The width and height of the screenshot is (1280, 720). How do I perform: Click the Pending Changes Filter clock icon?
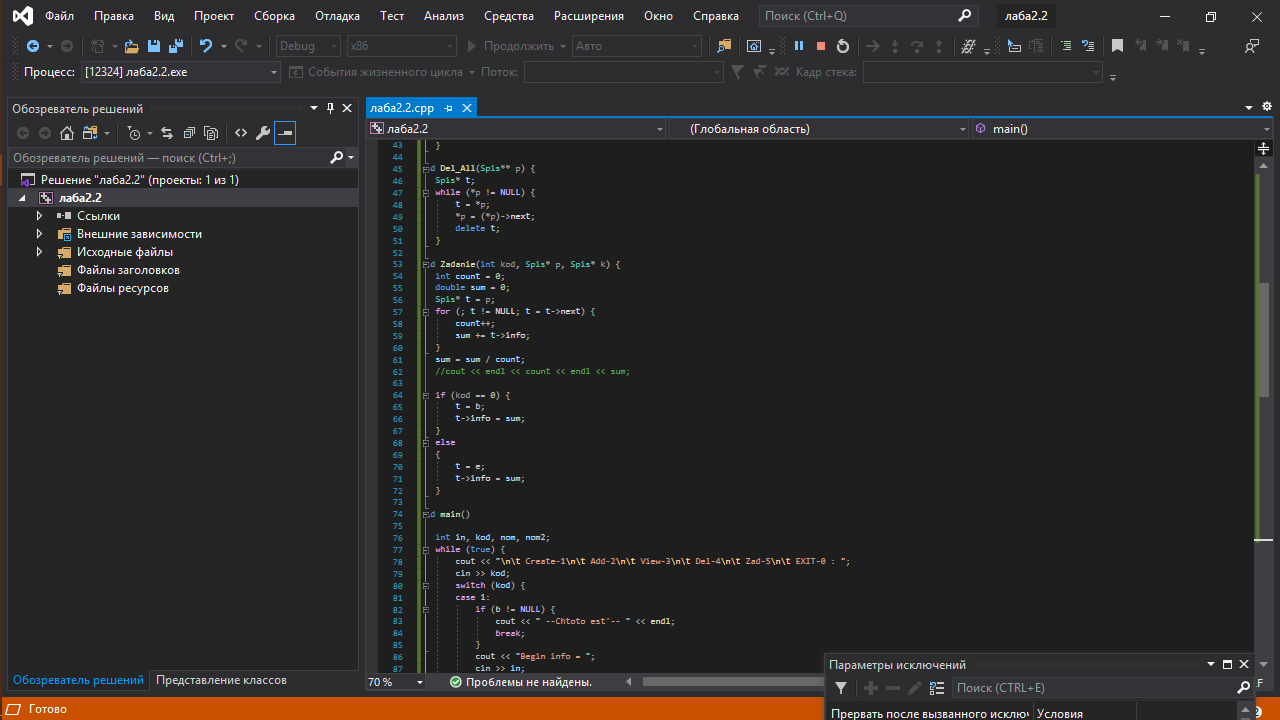[134, 133]
